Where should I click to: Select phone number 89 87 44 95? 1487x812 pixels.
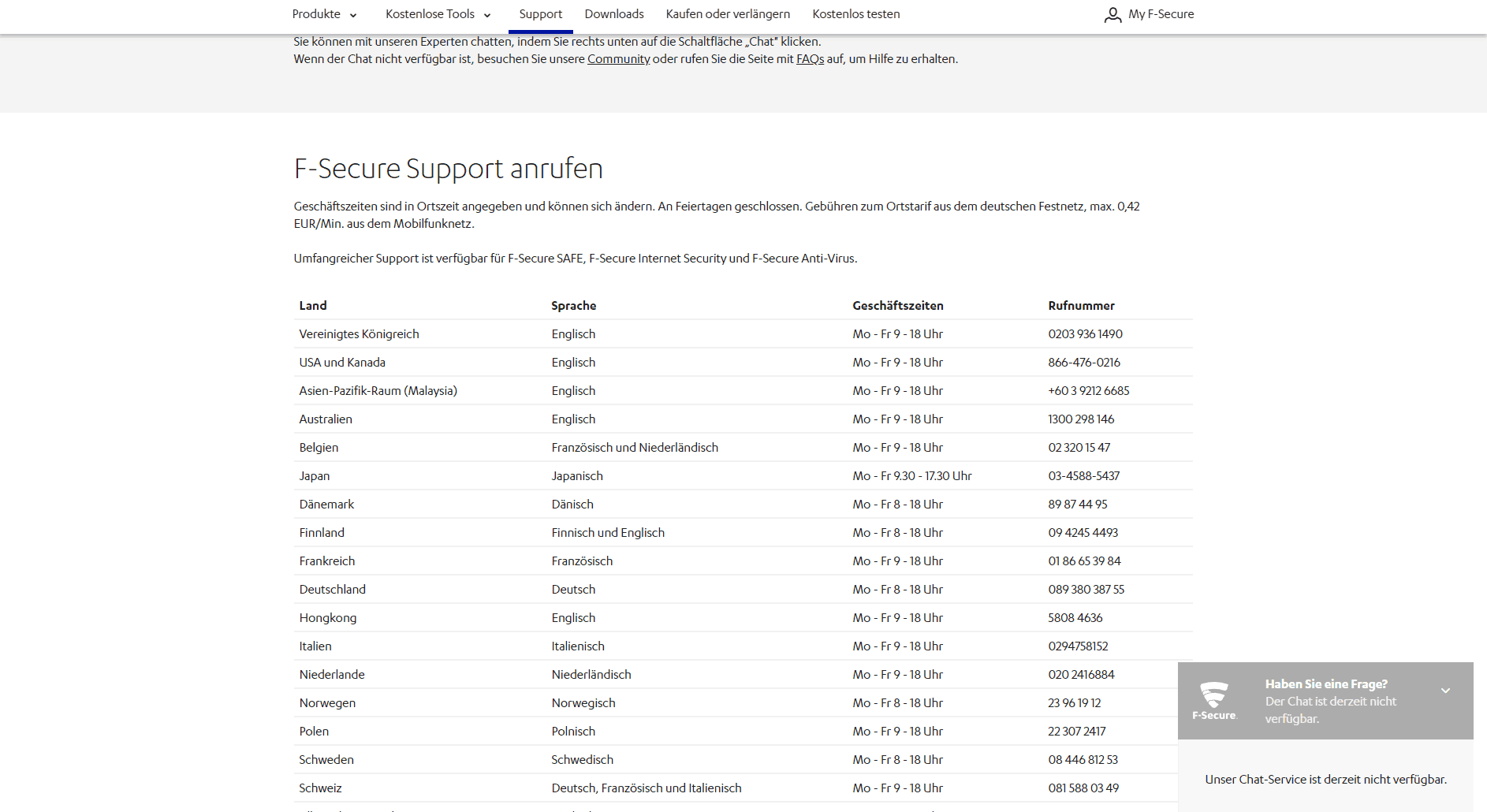(1078, 505)
